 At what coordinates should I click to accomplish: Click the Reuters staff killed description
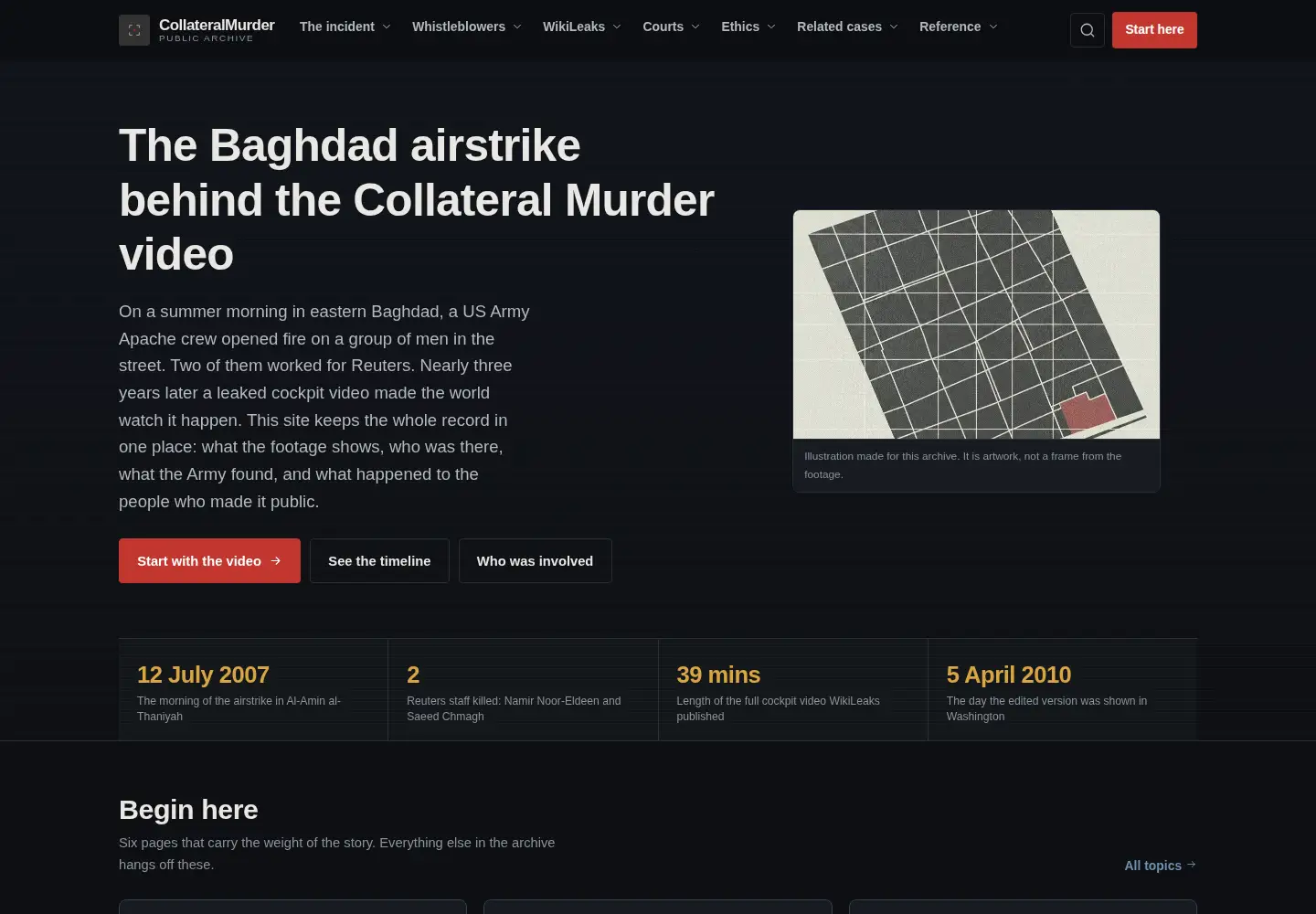(514, 708)
